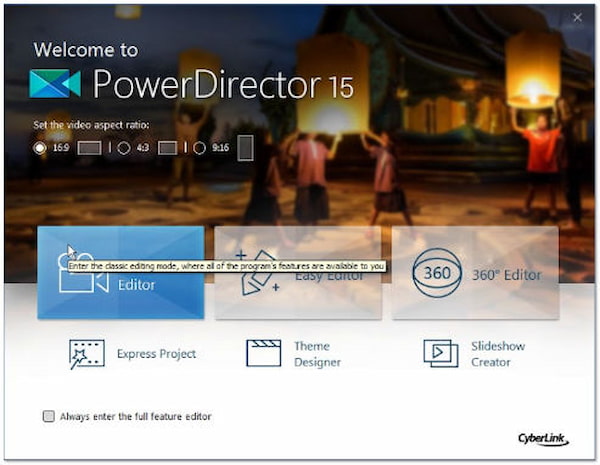Screen dimensions: 600x465
Task: Open Slideshow Creator
Action: pyautogui.click(x=474, y=354)
